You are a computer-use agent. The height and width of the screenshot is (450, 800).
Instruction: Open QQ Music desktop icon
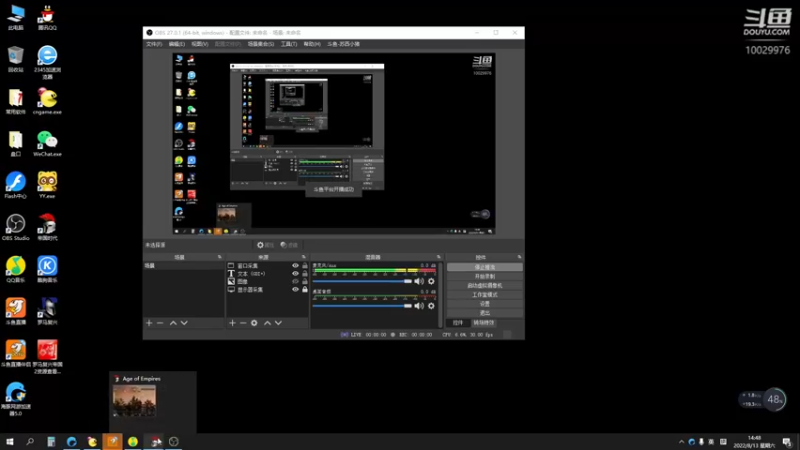point(16,269)
